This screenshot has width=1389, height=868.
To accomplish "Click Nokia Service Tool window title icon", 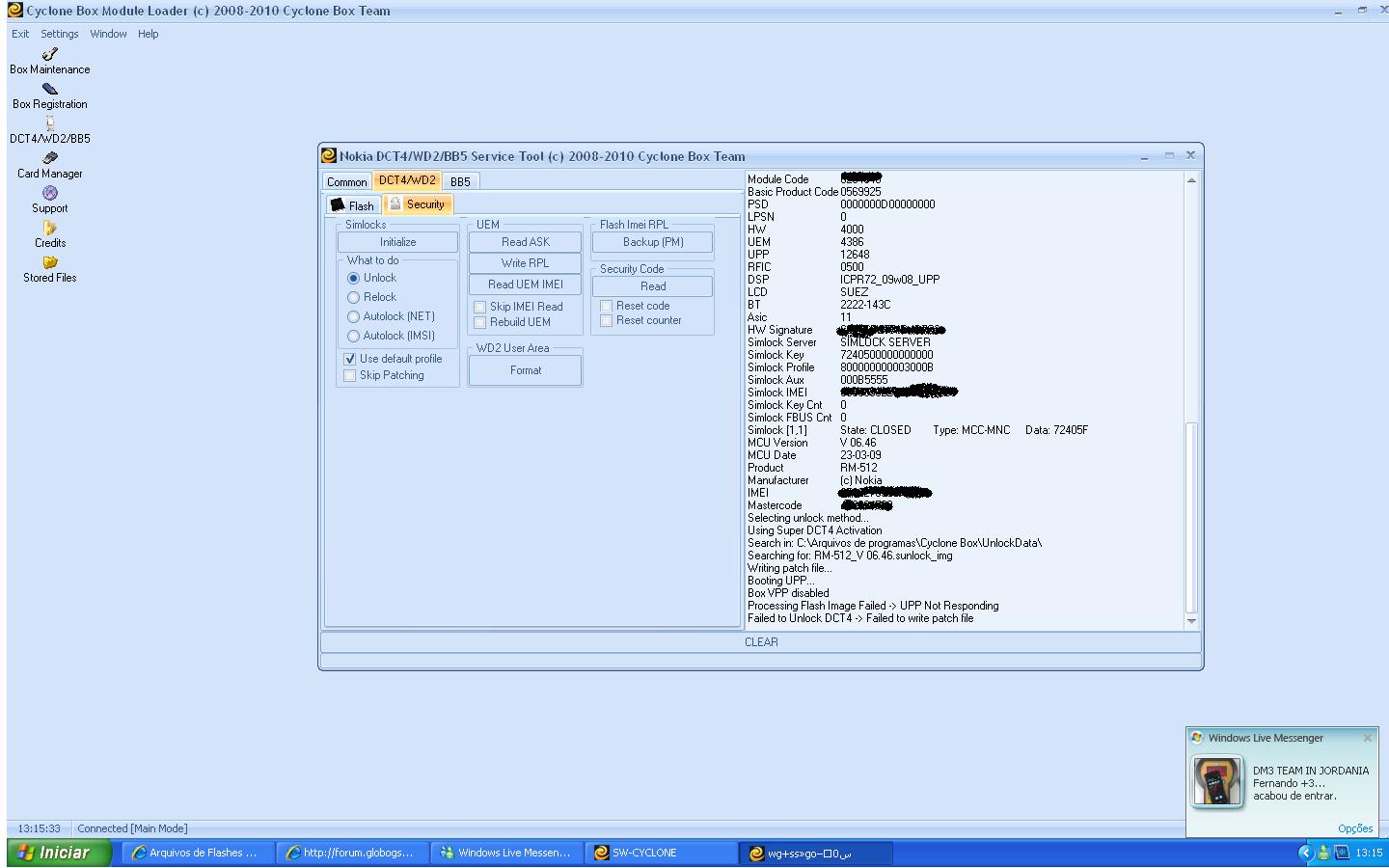I will click(x=329, y=155).
